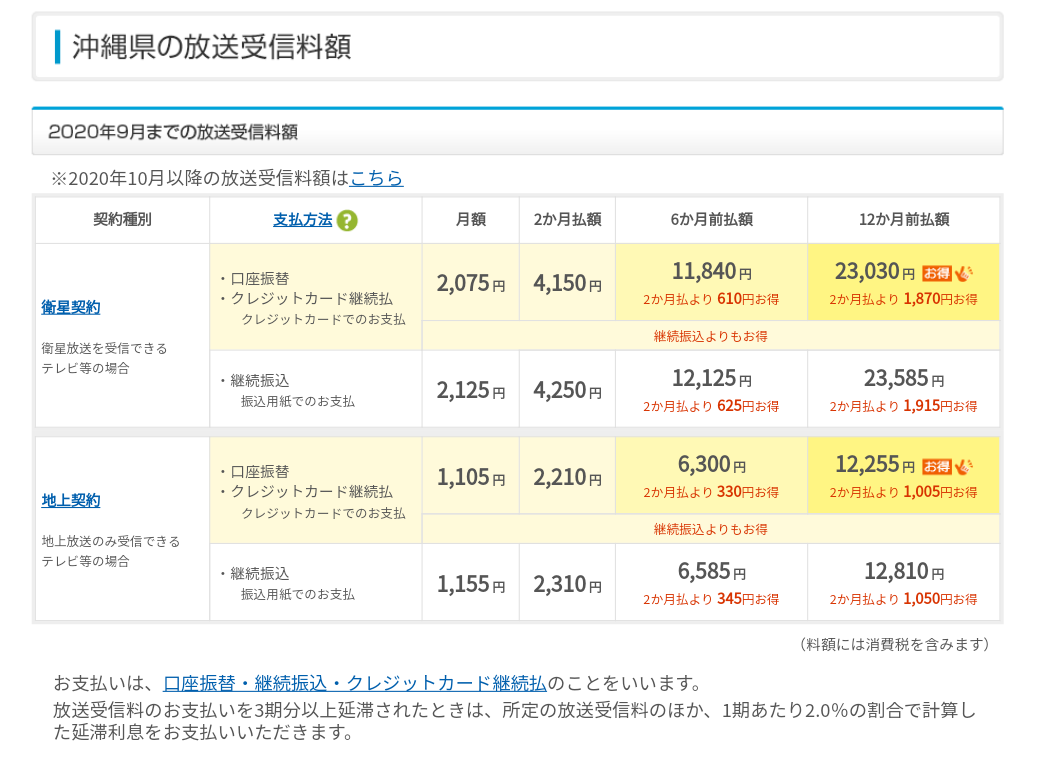Image resolution: width=1039 pixels, height=761 pixels.
Task: Click the 6,300円 terrestrial six-month cell
Action: (711, 475)
